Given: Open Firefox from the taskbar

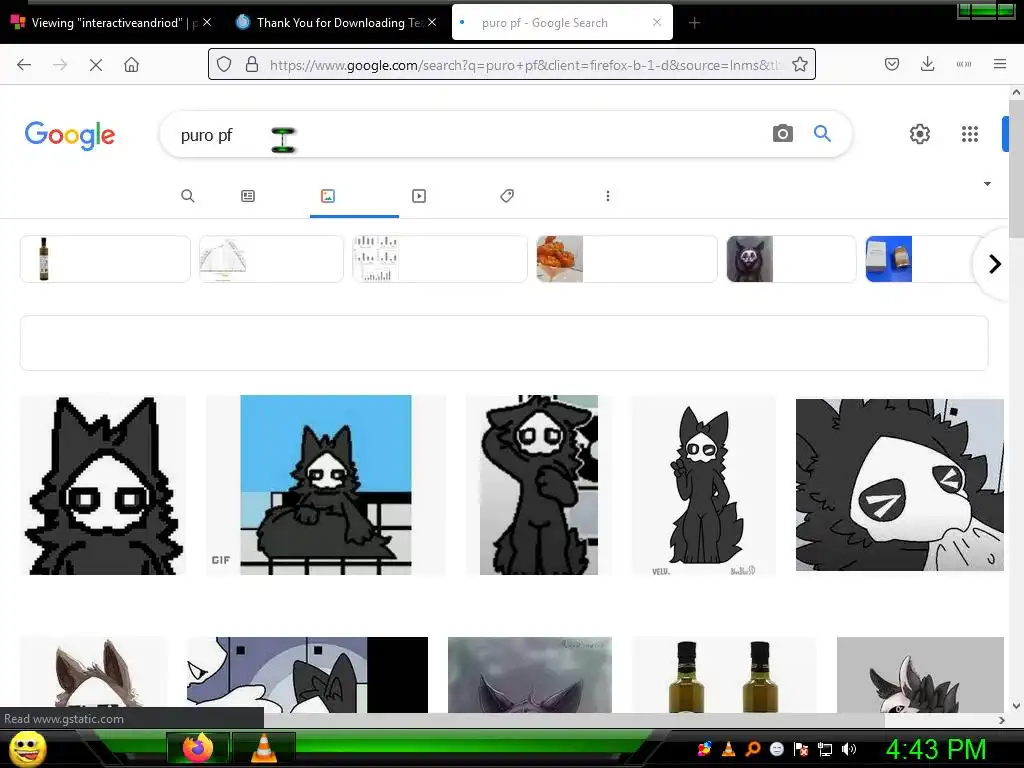Looking at the screenshot, I should point(198,748).
